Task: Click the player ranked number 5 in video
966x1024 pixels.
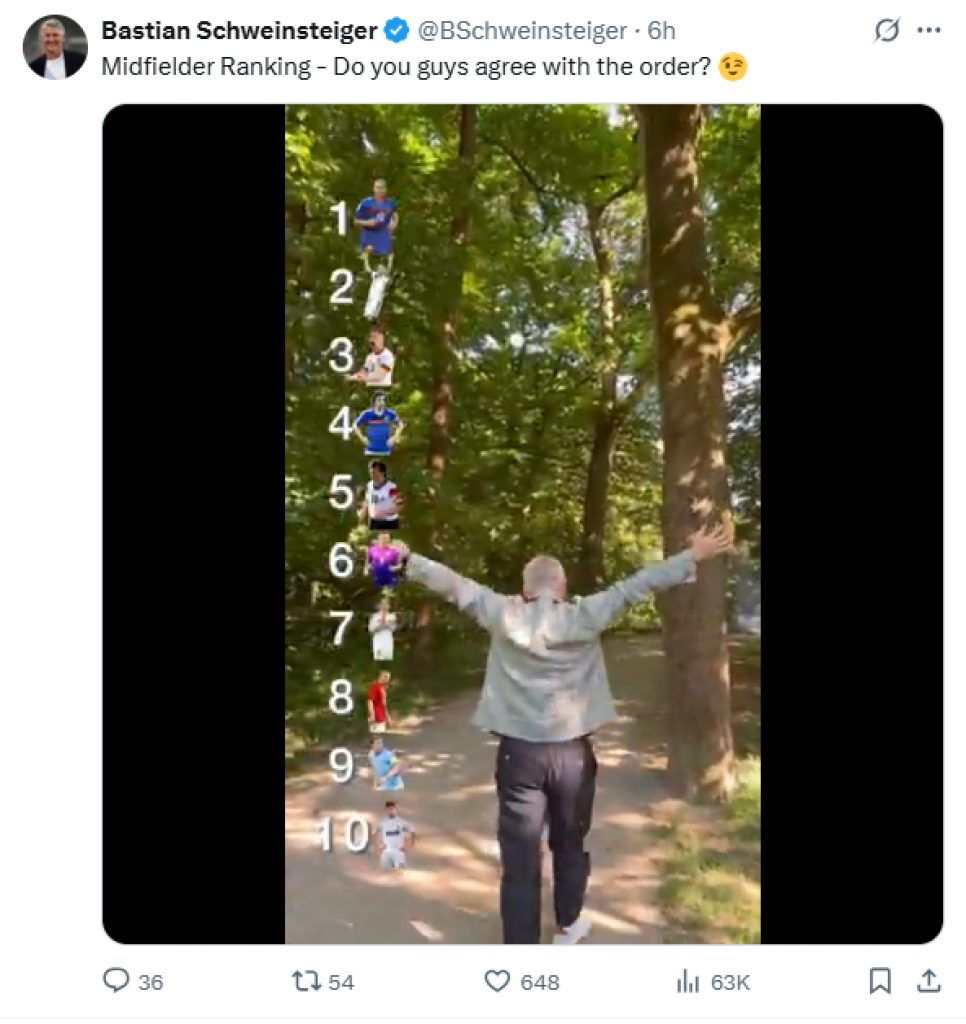Action: pos(381,495)
